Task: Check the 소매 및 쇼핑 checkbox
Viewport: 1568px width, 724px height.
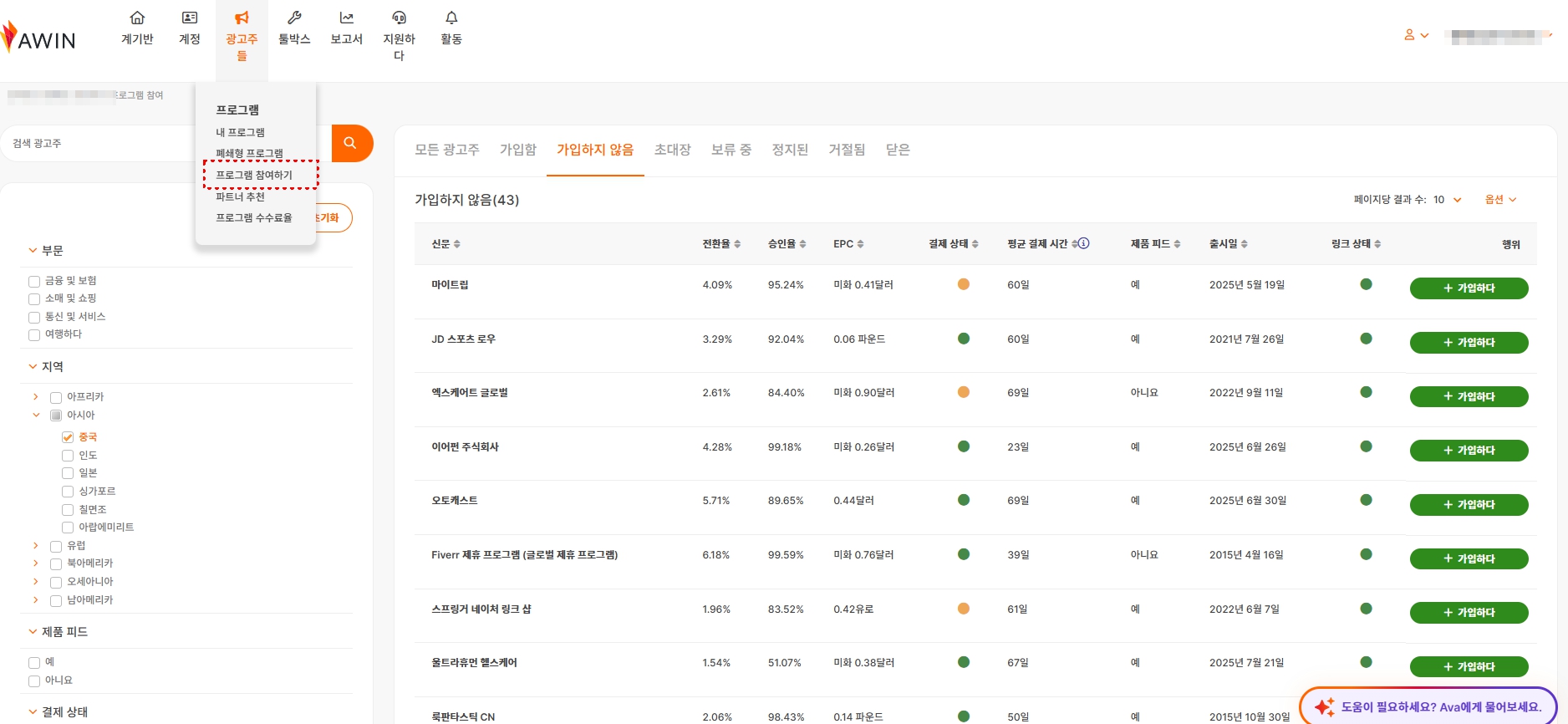Action: click(x=34, y=299)
